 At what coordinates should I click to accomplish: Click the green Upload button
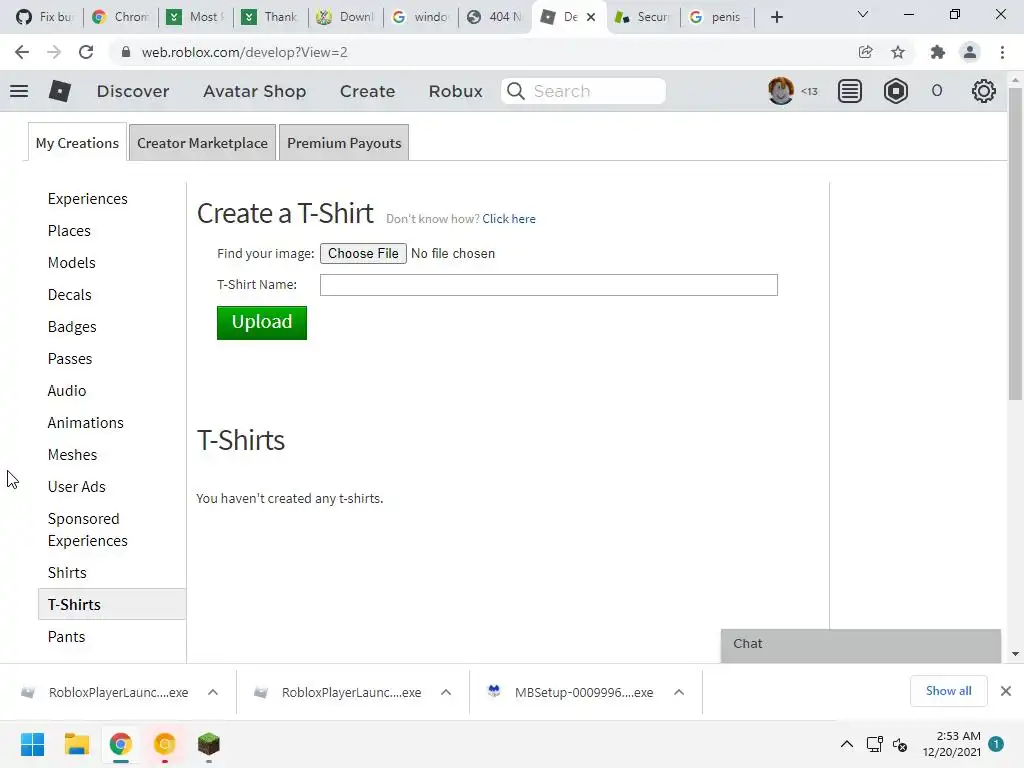point(262,323)
